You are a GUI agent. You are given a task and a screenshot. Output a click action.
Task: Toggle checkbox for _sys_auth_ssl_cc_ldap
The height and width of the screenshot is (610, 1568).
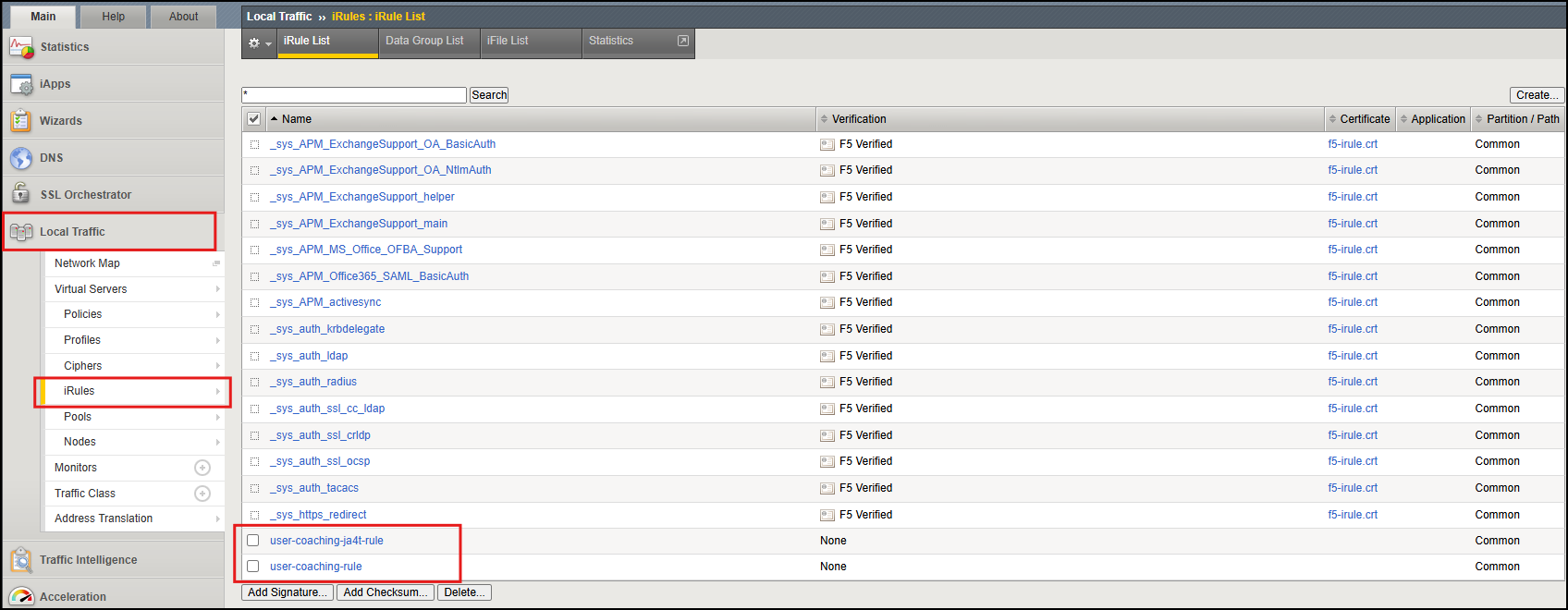point(254,409)
